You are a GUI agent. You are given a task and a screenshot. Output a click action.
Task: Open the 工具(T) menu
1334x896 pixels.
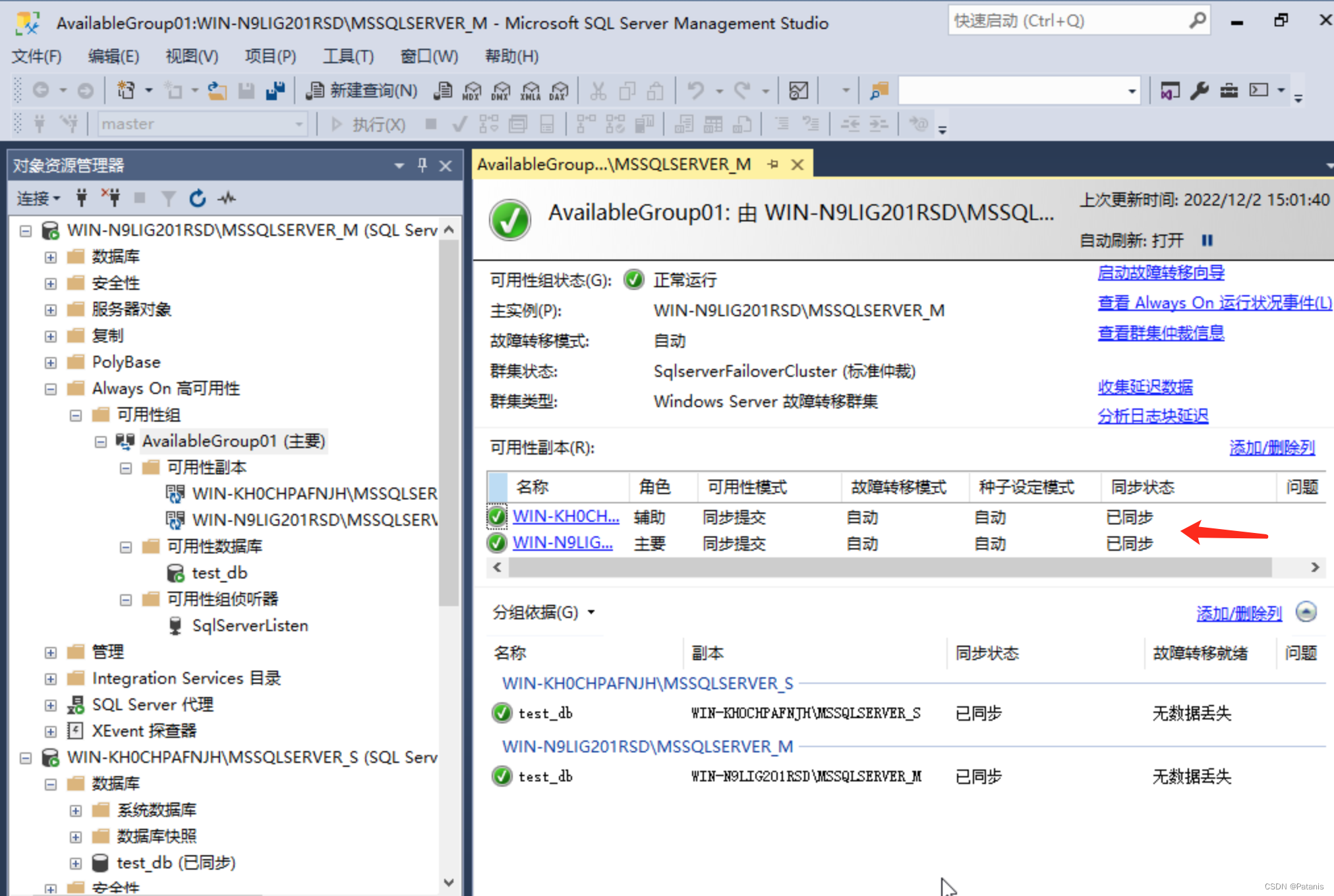click(348, 57)
